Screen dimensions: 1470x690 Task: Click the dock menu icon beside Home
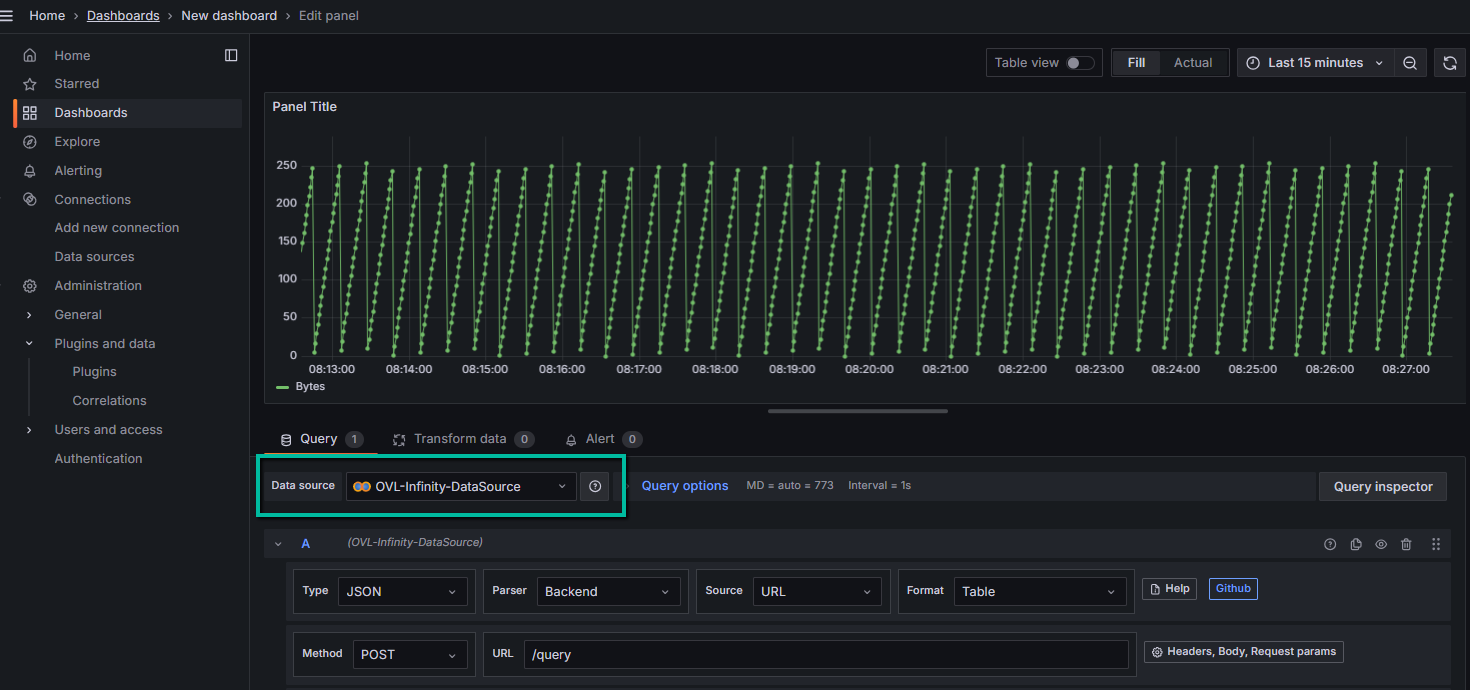[231, 55]
